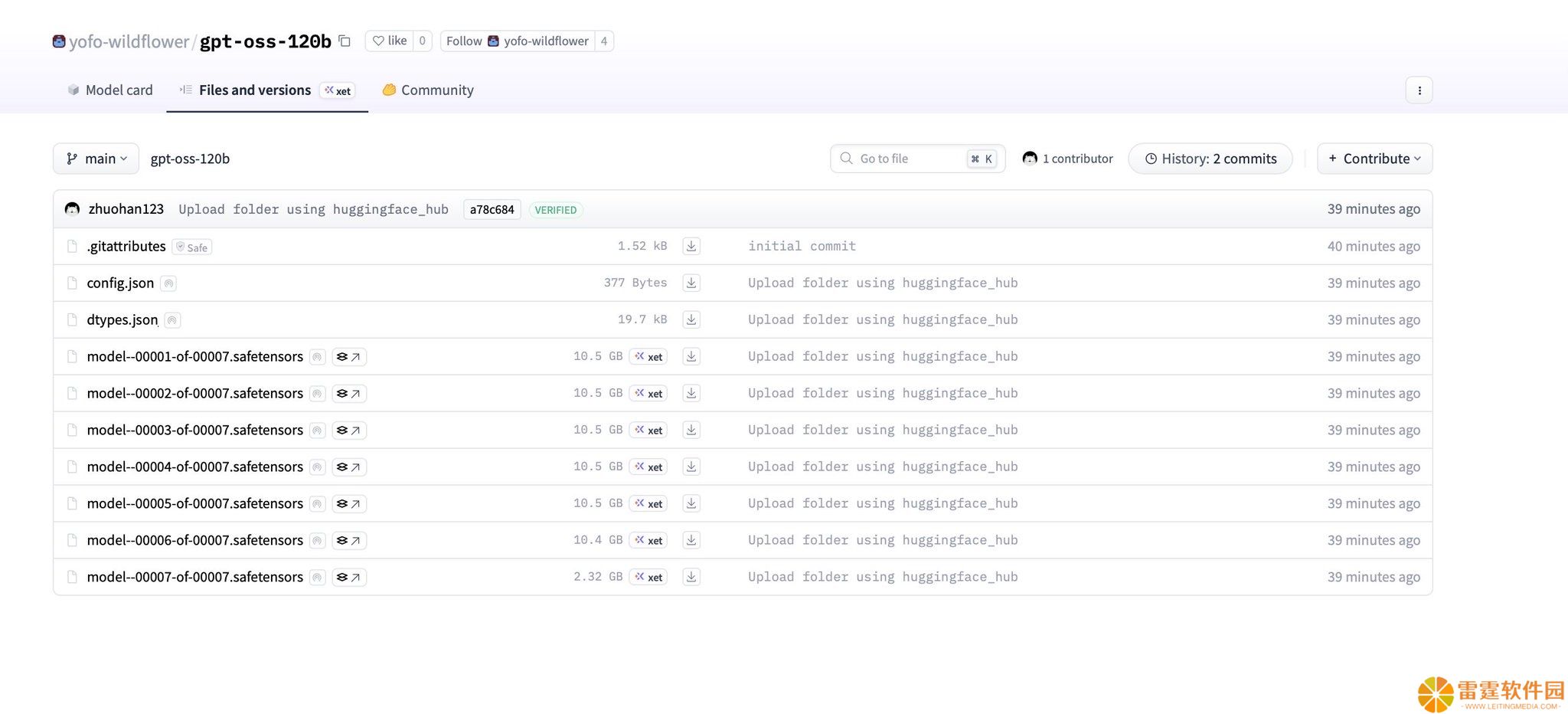Open tensor viewer for model--00001 safetensors
Viewport: 1568px width, 714px height.
click(x=349, y=357)
